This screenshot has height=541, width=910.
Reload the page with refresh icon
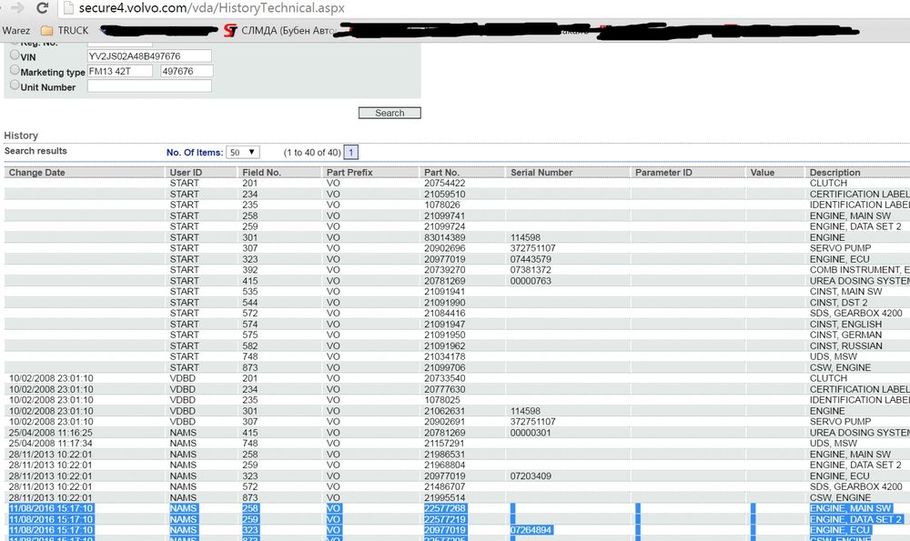tap(42, 8)
